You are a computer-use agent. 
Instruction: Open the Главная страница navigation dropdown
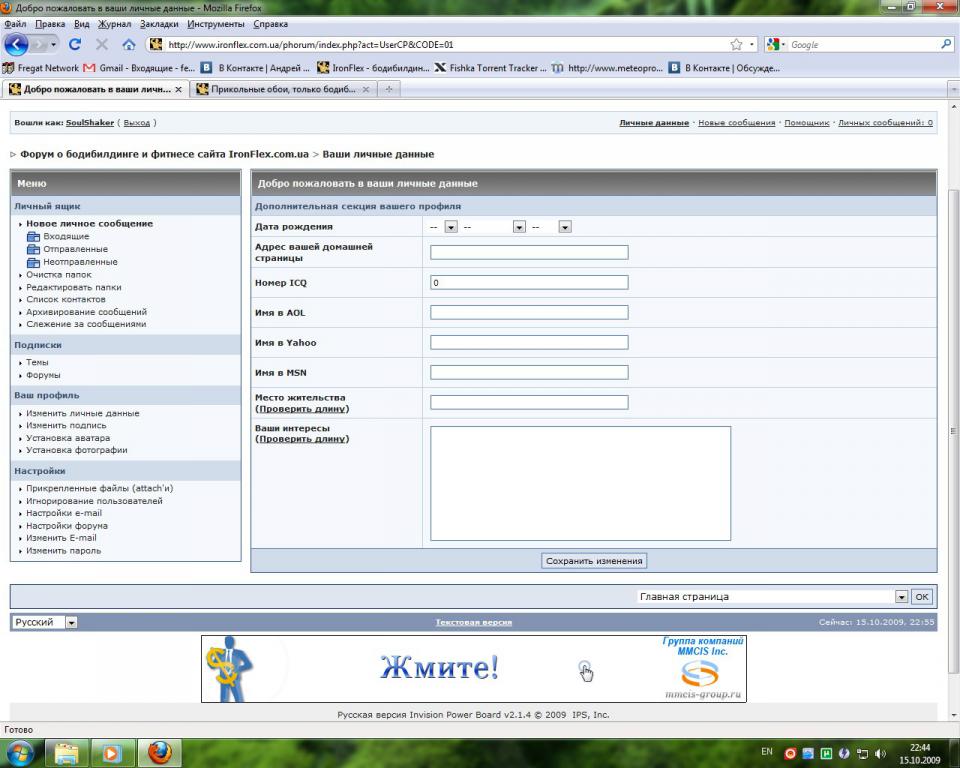pyautogui.click(x=901, y=597)
